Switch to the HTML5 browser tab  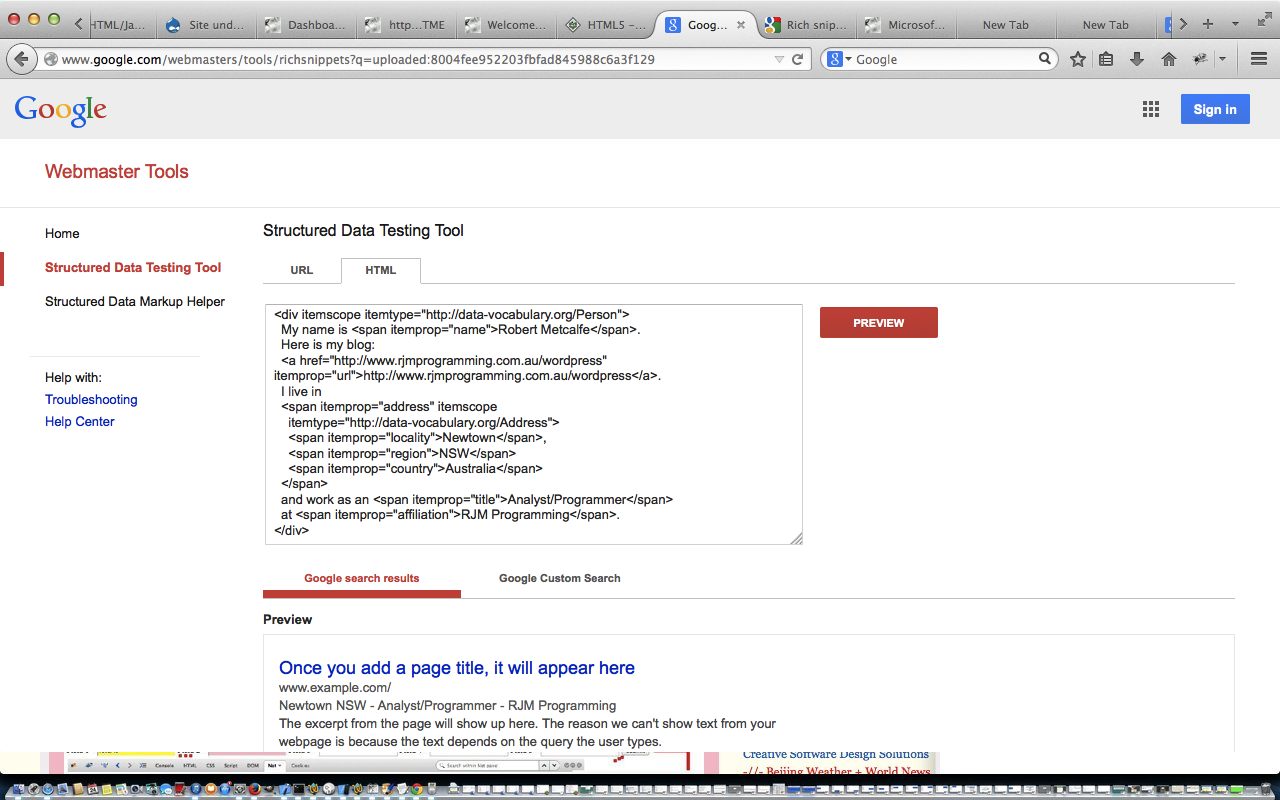pyautogui.click(x=605, y=25)
